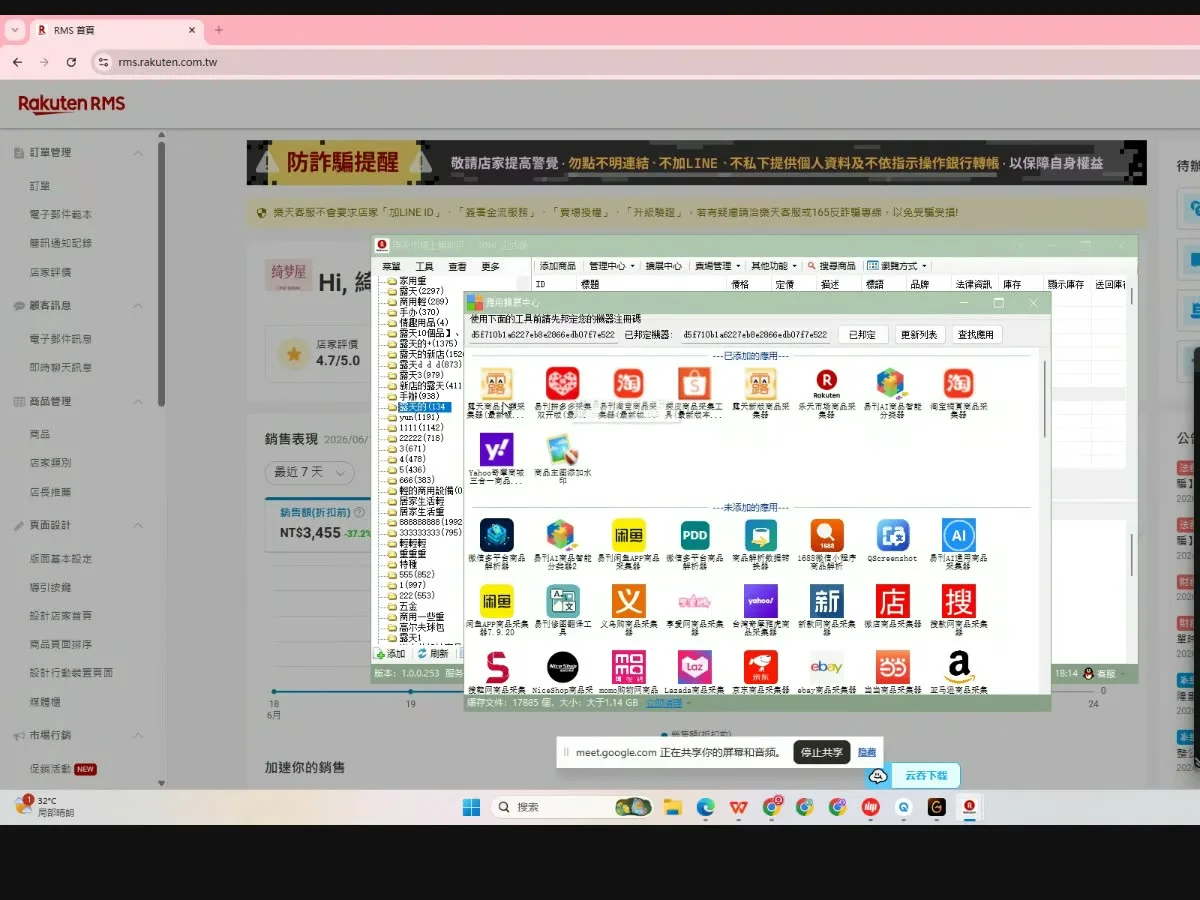Open the PDD multi-platform parser icon

click(x=694, y=535)
